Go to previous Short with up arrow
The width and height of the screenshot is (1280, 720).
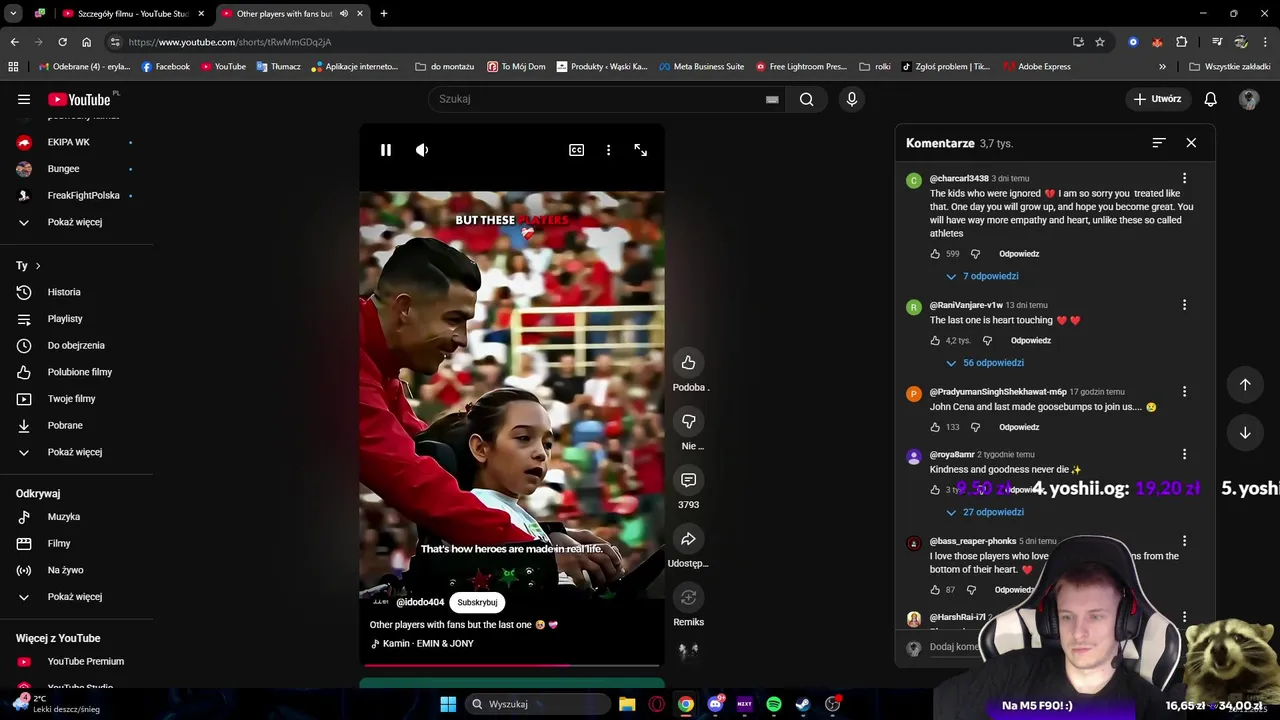pyautogui.click(x=1245, y=385)
